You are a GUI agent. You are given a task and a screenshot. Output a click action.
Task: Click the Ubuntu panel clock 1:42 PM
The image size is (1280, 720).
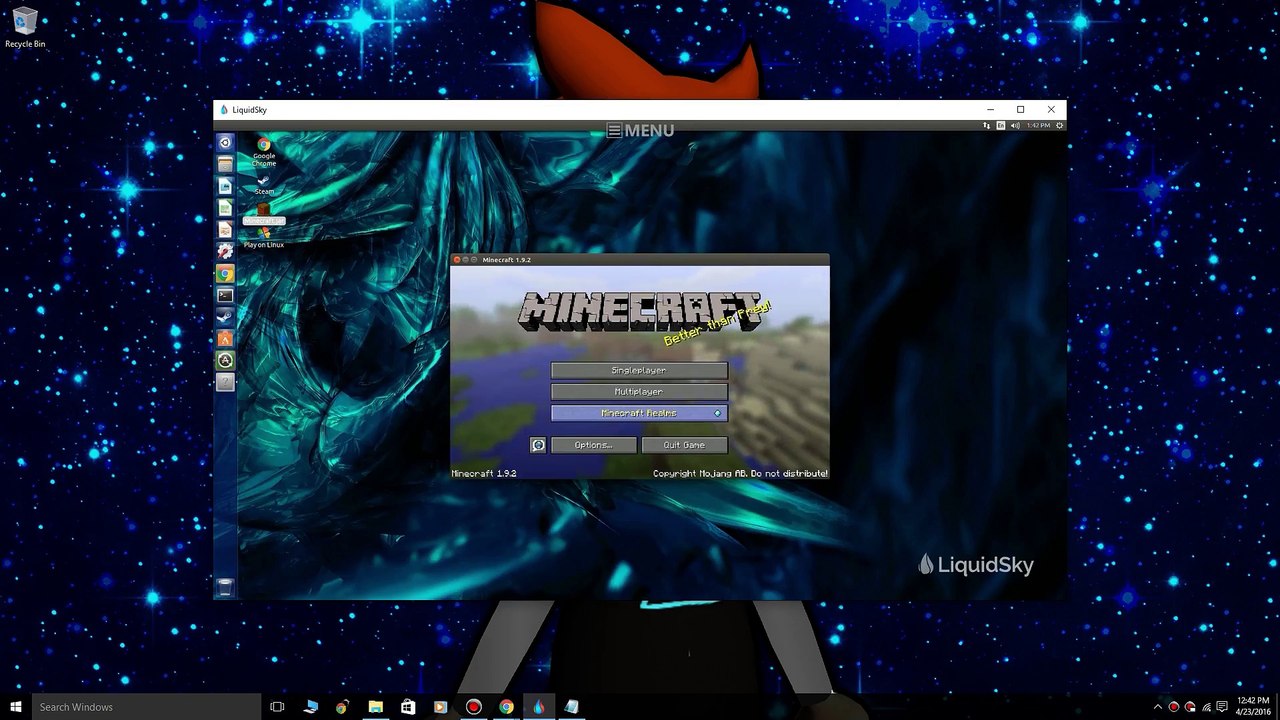(1038, 126)
